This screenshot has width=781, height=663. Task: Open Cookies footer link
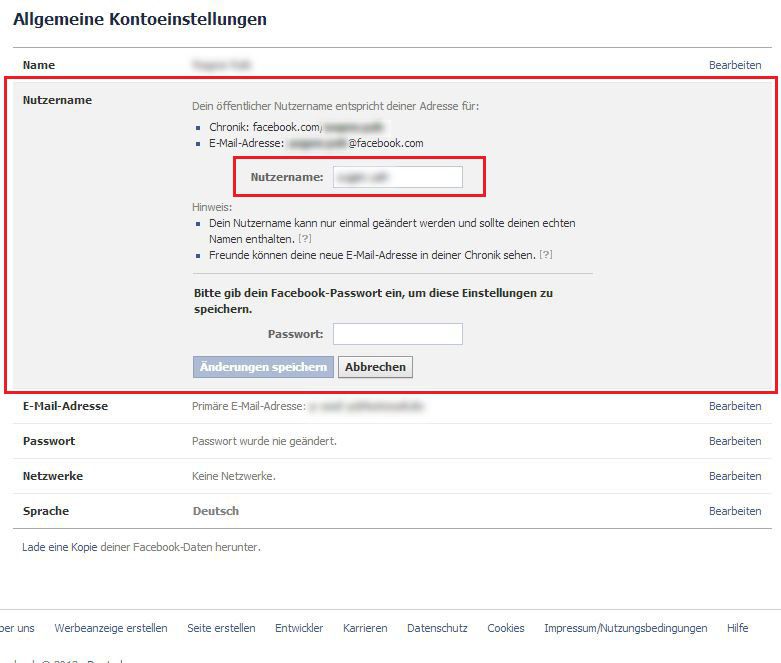click(x=506, y=628)
